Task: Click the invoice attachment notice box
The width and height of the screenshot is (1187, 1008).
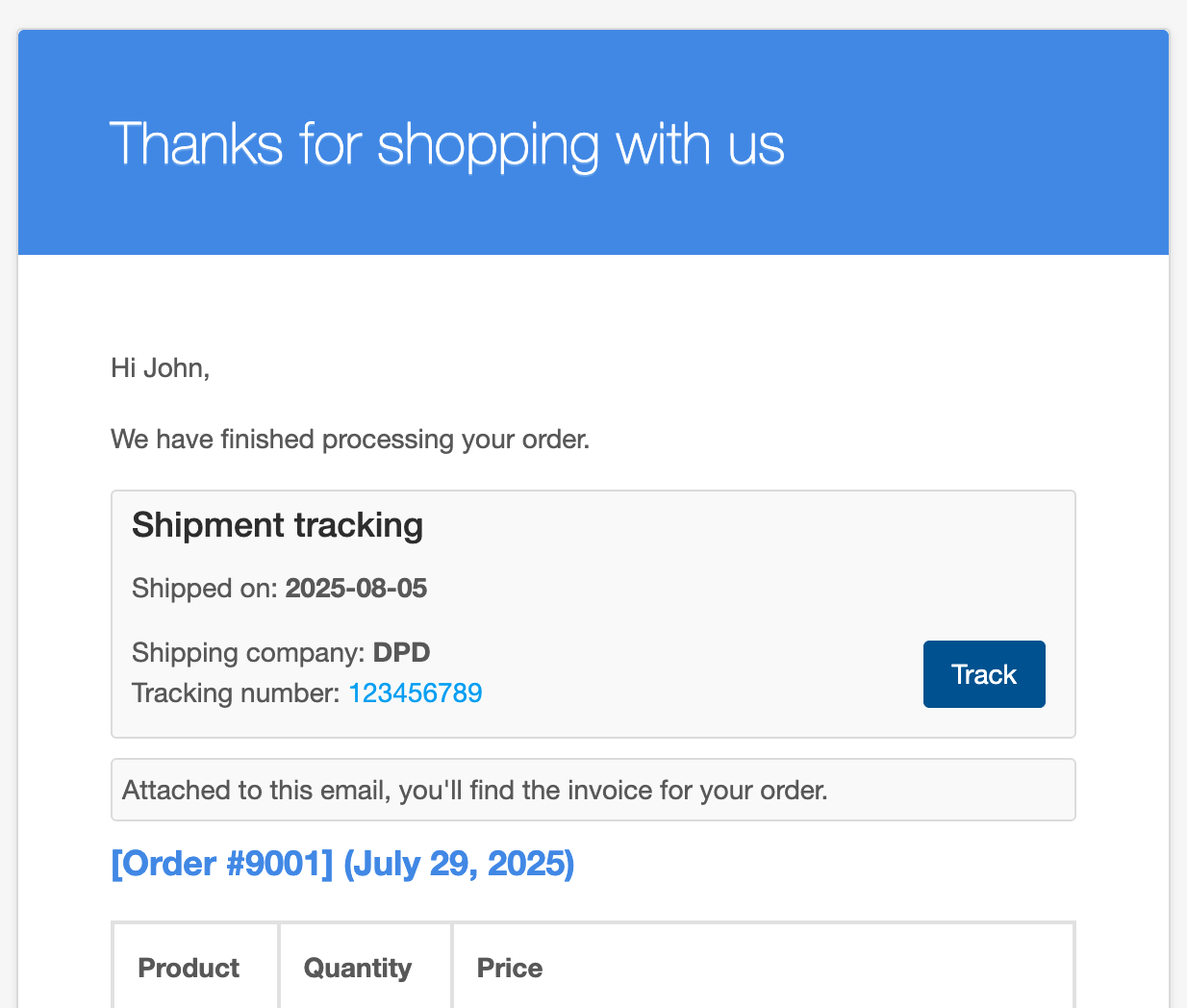Action: pyautogui.click(x=593, y=790)
